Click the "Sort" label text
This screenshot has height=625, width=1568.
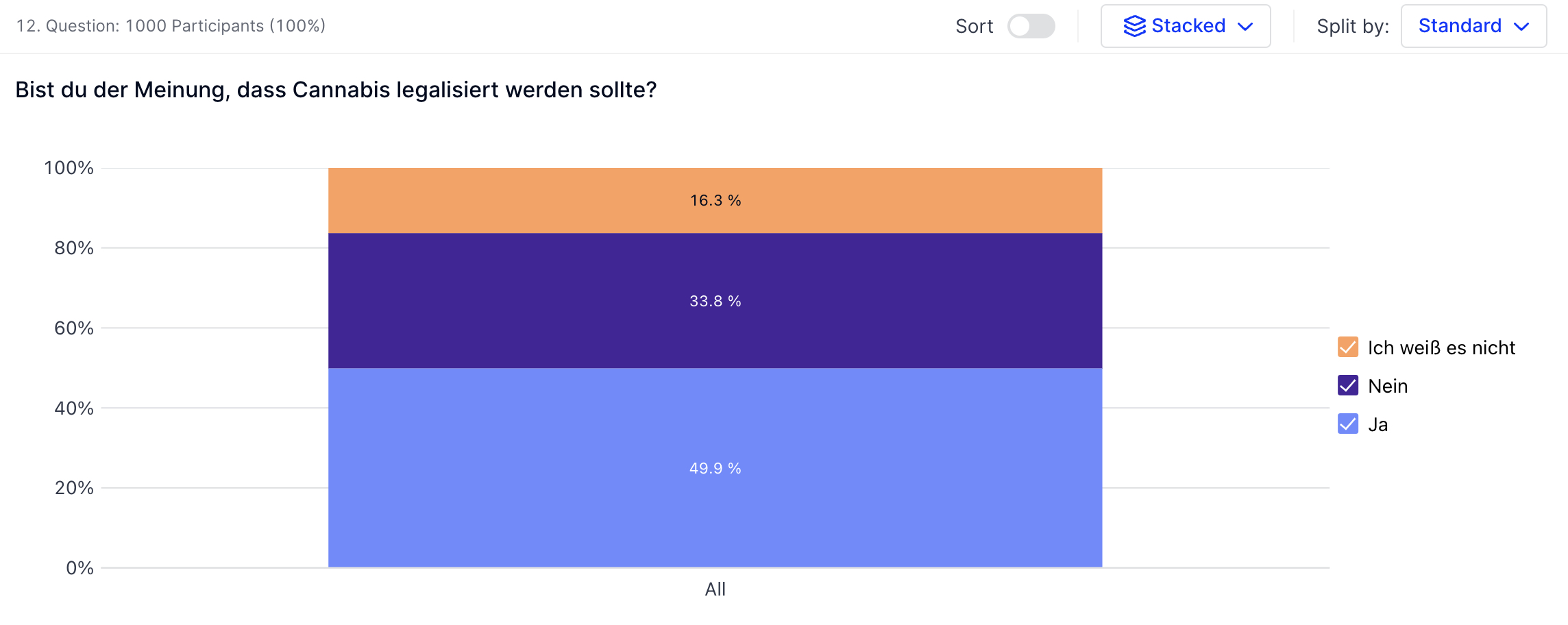(x=974, y=26)
